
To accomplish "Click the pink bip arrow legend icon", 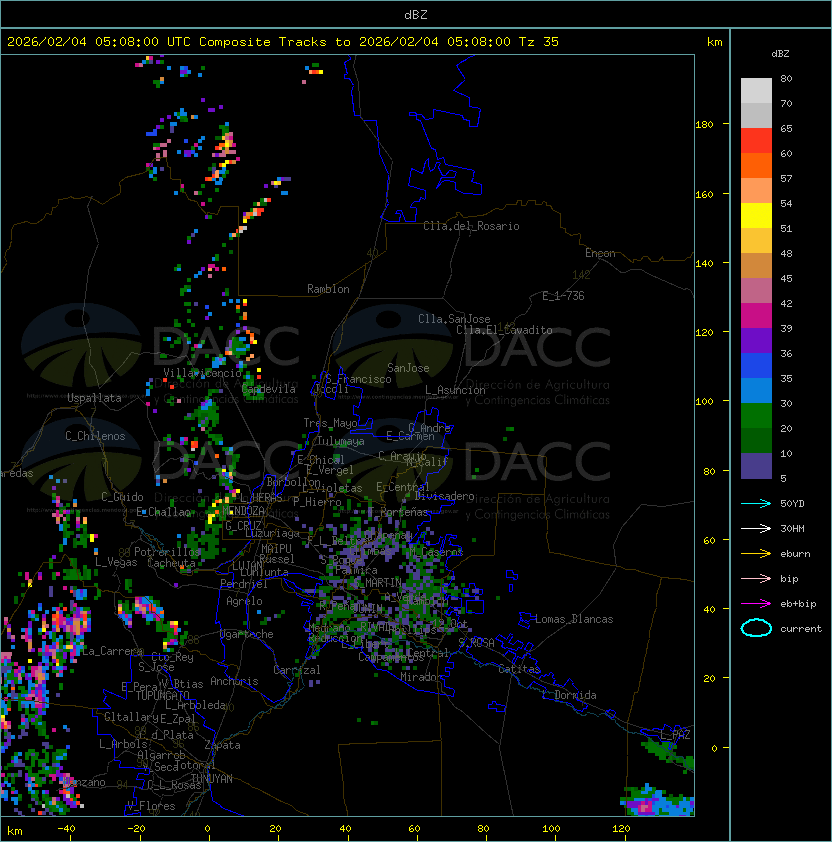I will pyautogui.click(x=756, y=578).
